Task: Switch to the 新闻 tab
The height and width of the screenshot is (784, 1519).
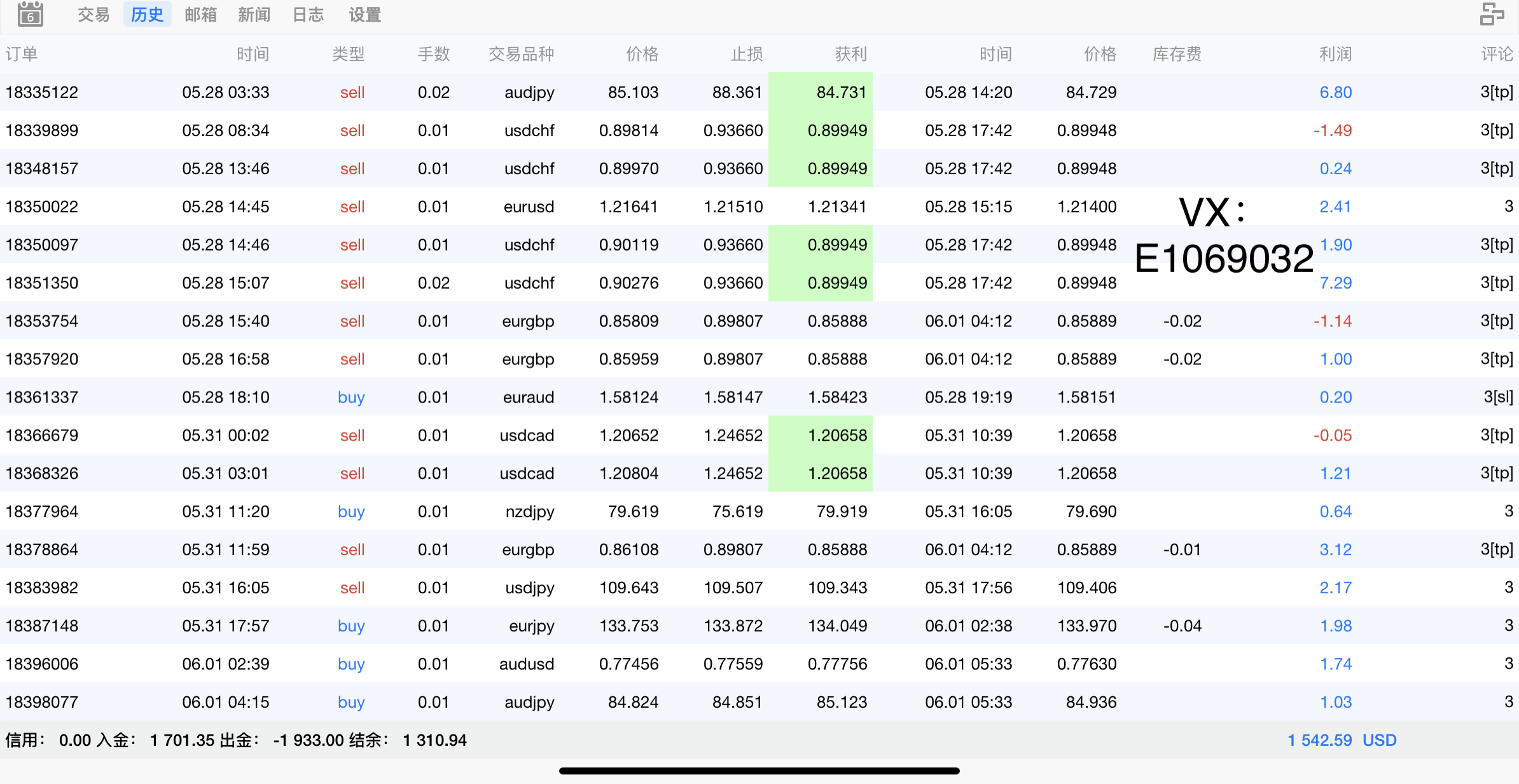Action: pos(254,15)
